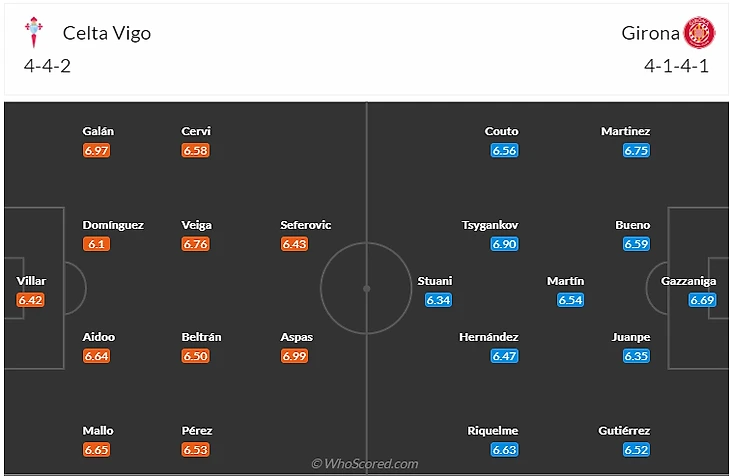730x476 pixels.
Task: Click Tsygankov's 6.90 rating badge
Action: pyautogui.click(x=504, y=244)
